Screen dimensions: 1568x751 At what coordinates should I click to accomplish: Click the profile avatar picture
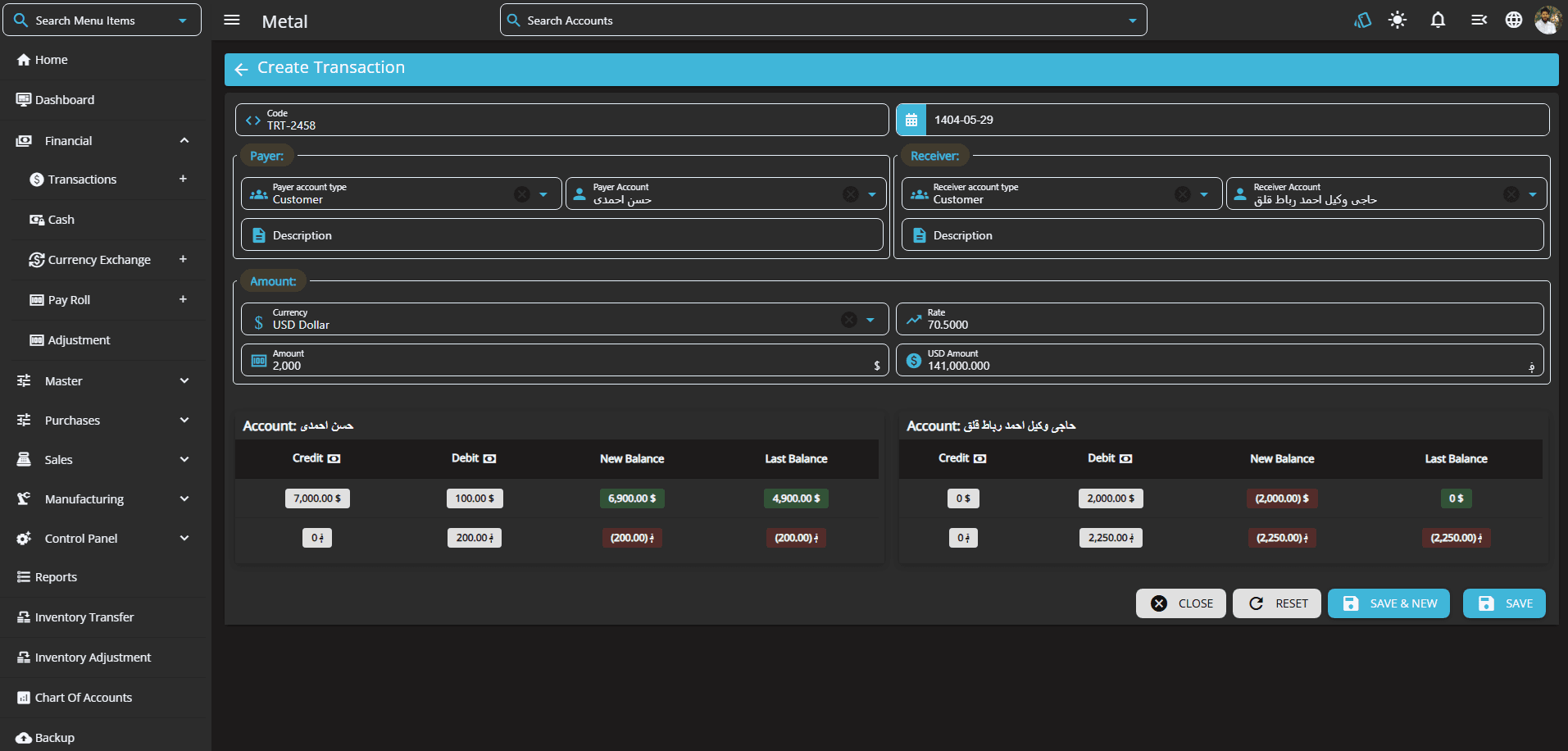[1548, 20]
